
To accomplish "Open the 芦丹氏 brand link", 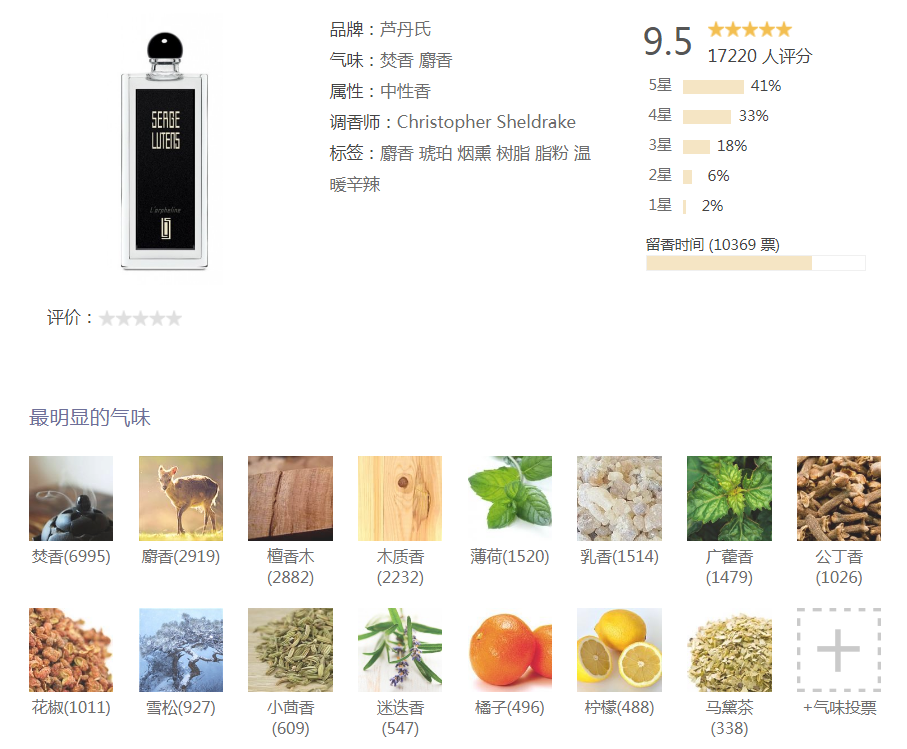I will tap(405, 29).
